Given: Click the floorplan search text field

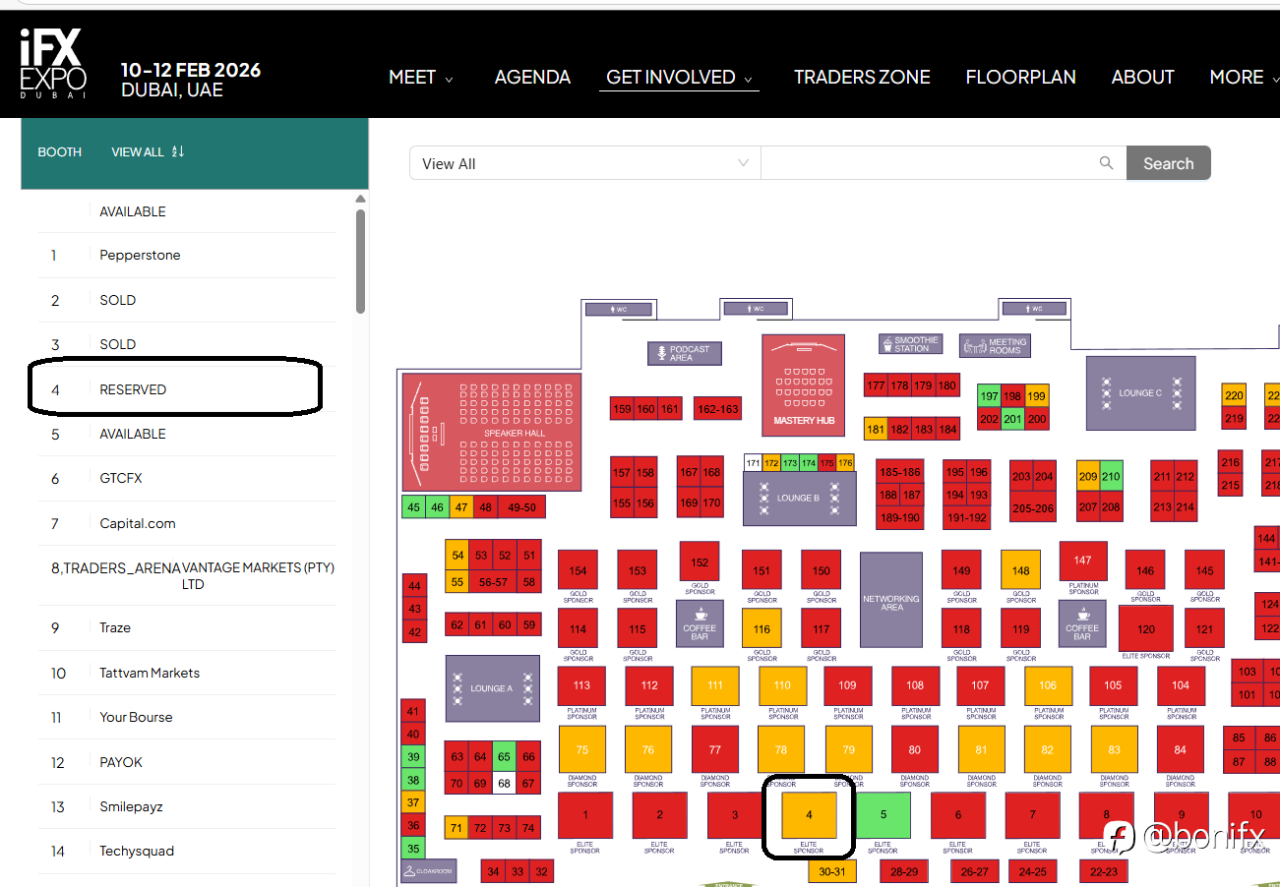Looking at the screenshot, I should 943,163.
